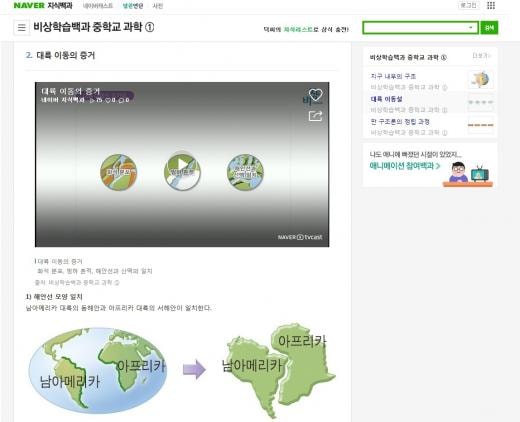Select the fossil distribution circle thumbnail
Viewport: 520px width, 422px height.
point(119,172)
